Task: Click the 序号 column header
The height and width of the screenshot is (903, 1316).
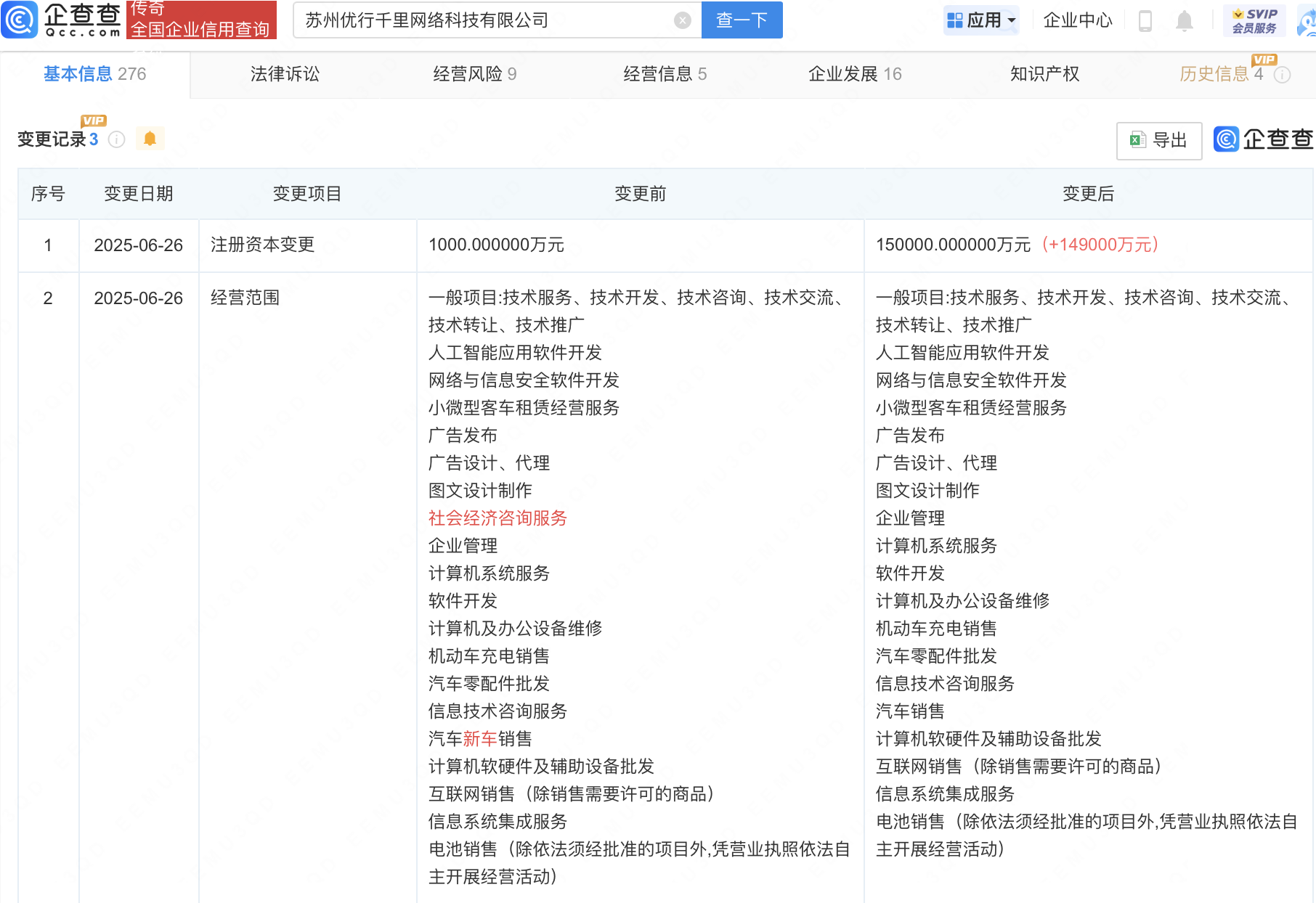Action: [x=48, y=194]
